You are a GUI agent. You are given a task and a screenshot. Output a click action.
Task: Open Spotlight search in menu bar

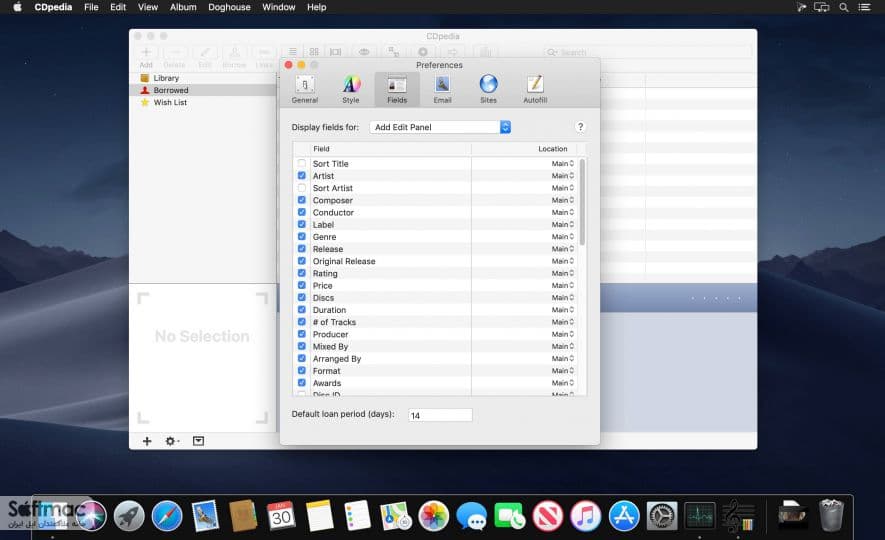click(843, 7)
